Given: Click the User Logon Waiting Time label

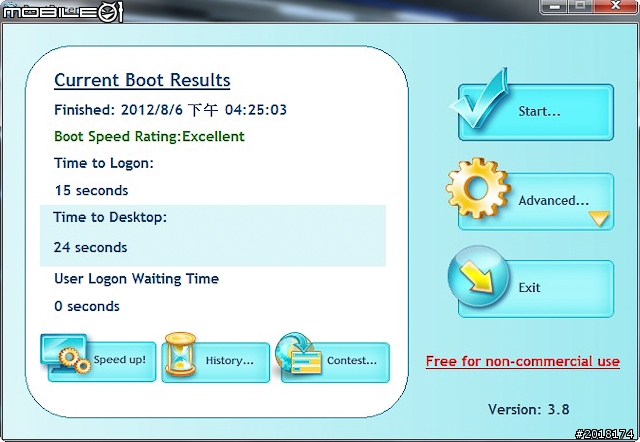Looking at the screenshot, I should 137,279.
